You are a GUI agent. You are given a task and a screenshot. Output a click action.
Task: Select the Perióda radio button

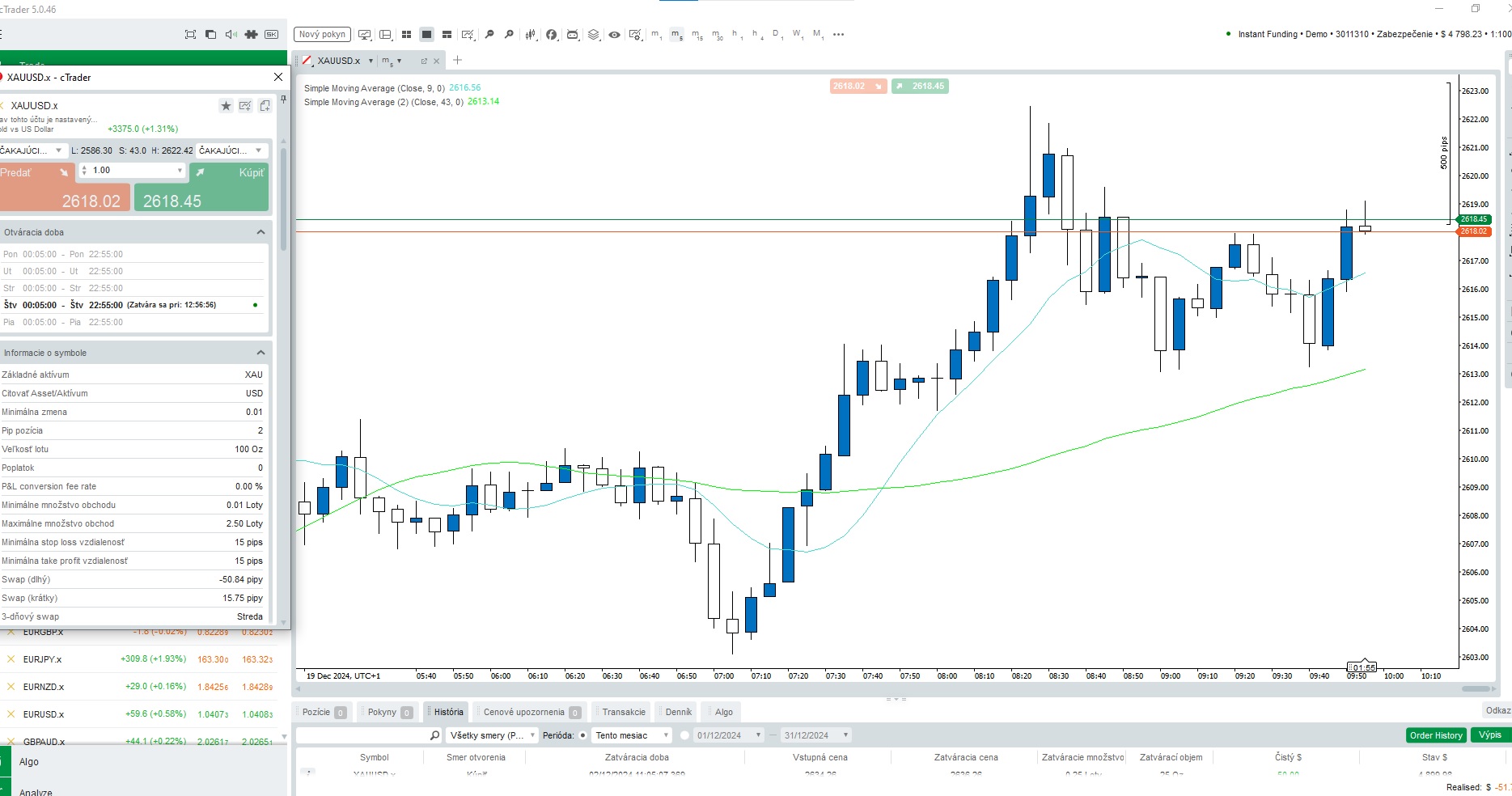582,735
